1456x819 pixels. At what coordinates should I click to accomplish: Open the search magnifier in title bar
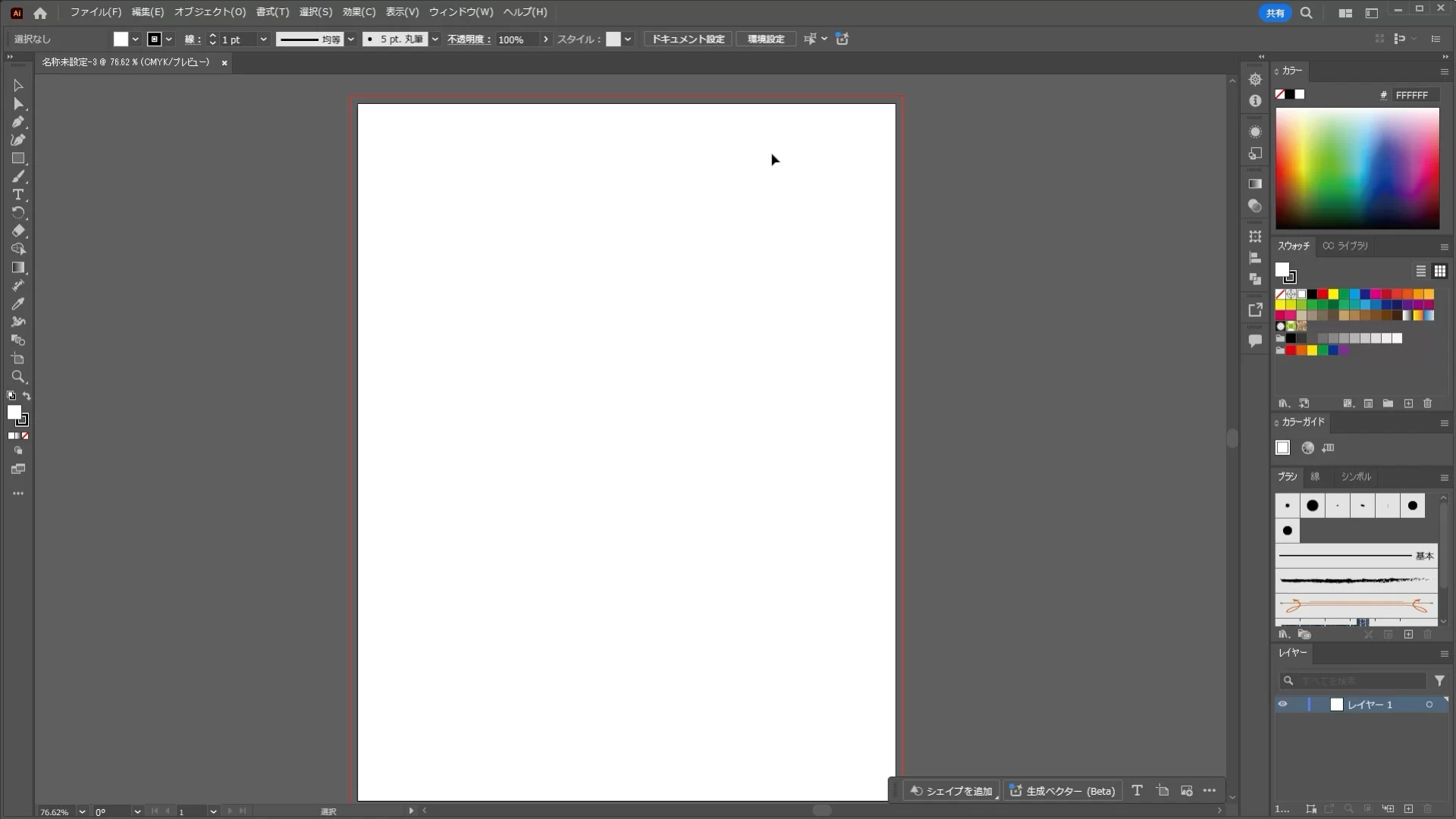click(1307, 13)
